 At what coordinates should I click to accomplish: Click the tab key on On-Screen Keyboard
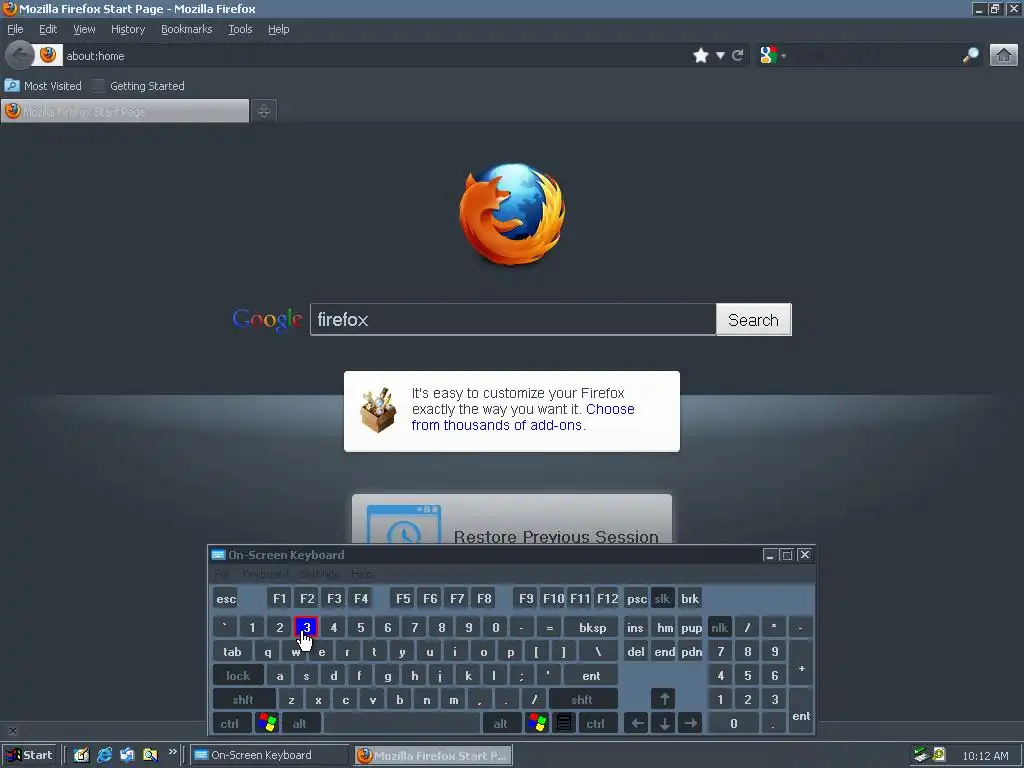232,652
